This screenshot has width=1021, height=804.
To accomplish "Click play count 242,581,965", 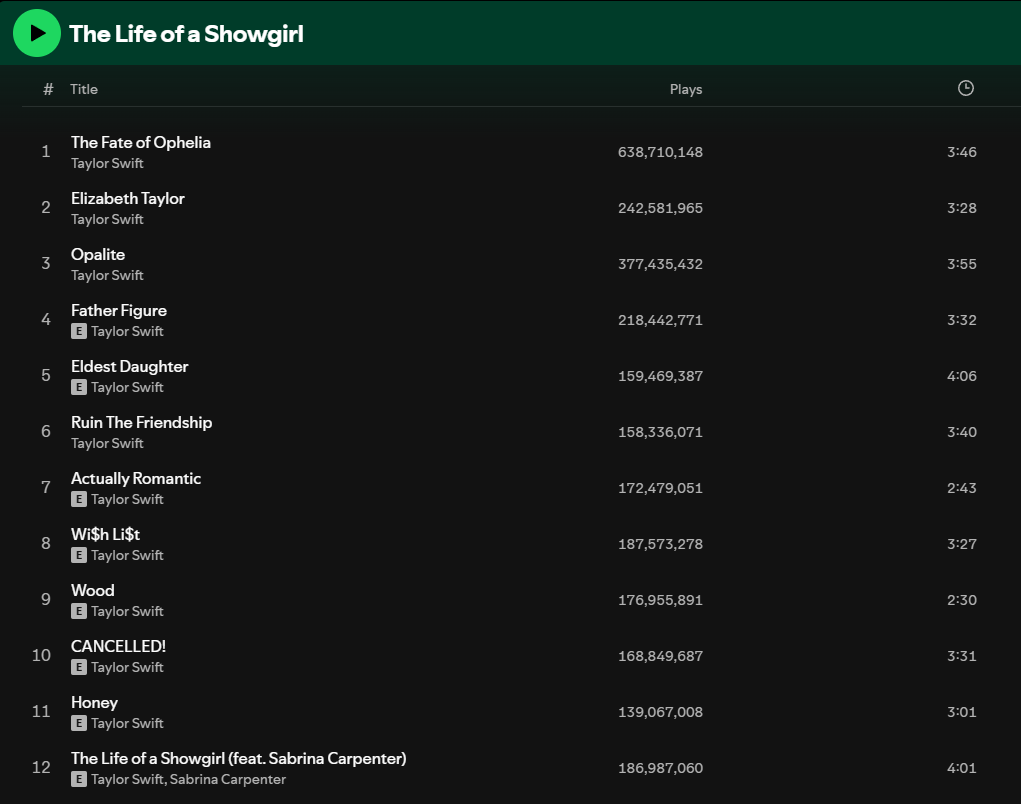I will click(660, 208).
